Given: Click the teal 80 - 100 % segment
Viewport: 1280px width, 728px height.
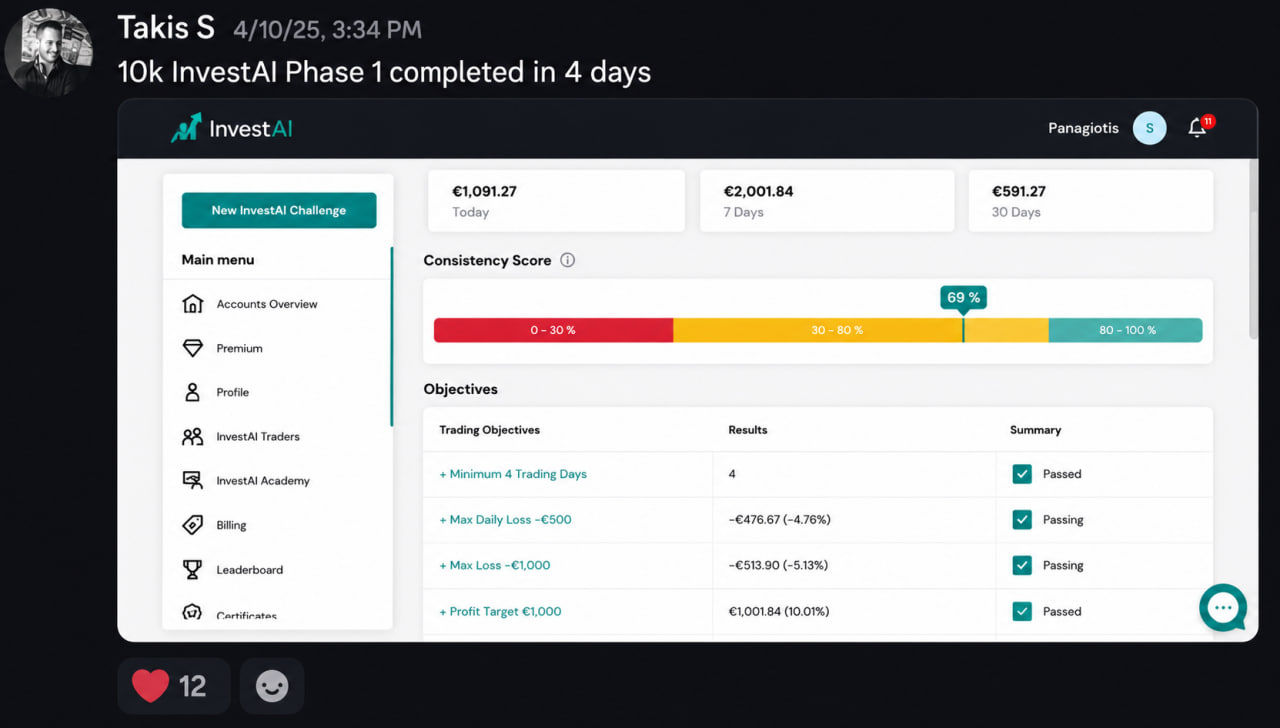Looking at the screenshot, I should (x=1126, y=330).
